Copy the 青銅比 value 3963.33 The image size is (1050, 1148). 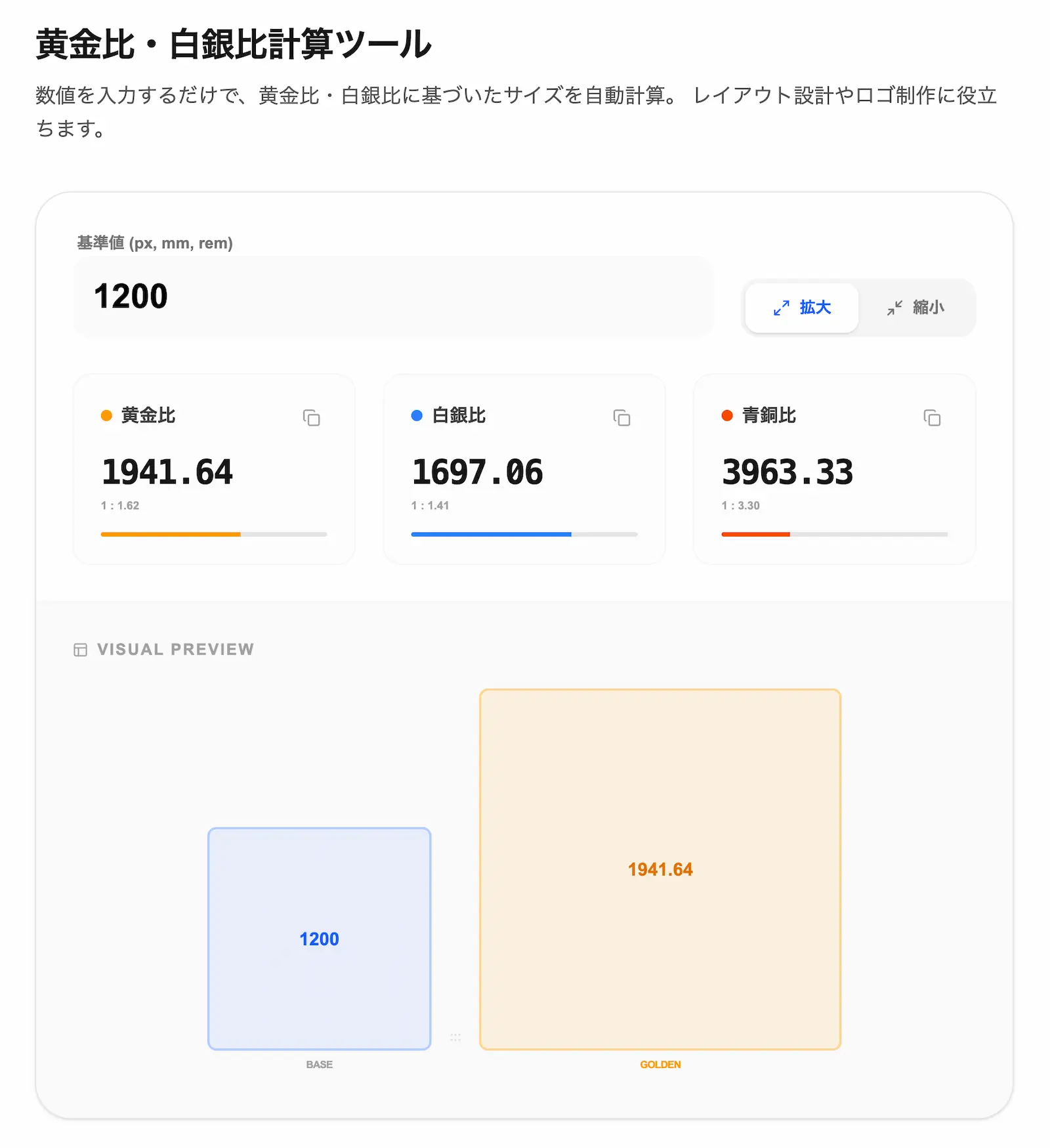coord(932,418)
